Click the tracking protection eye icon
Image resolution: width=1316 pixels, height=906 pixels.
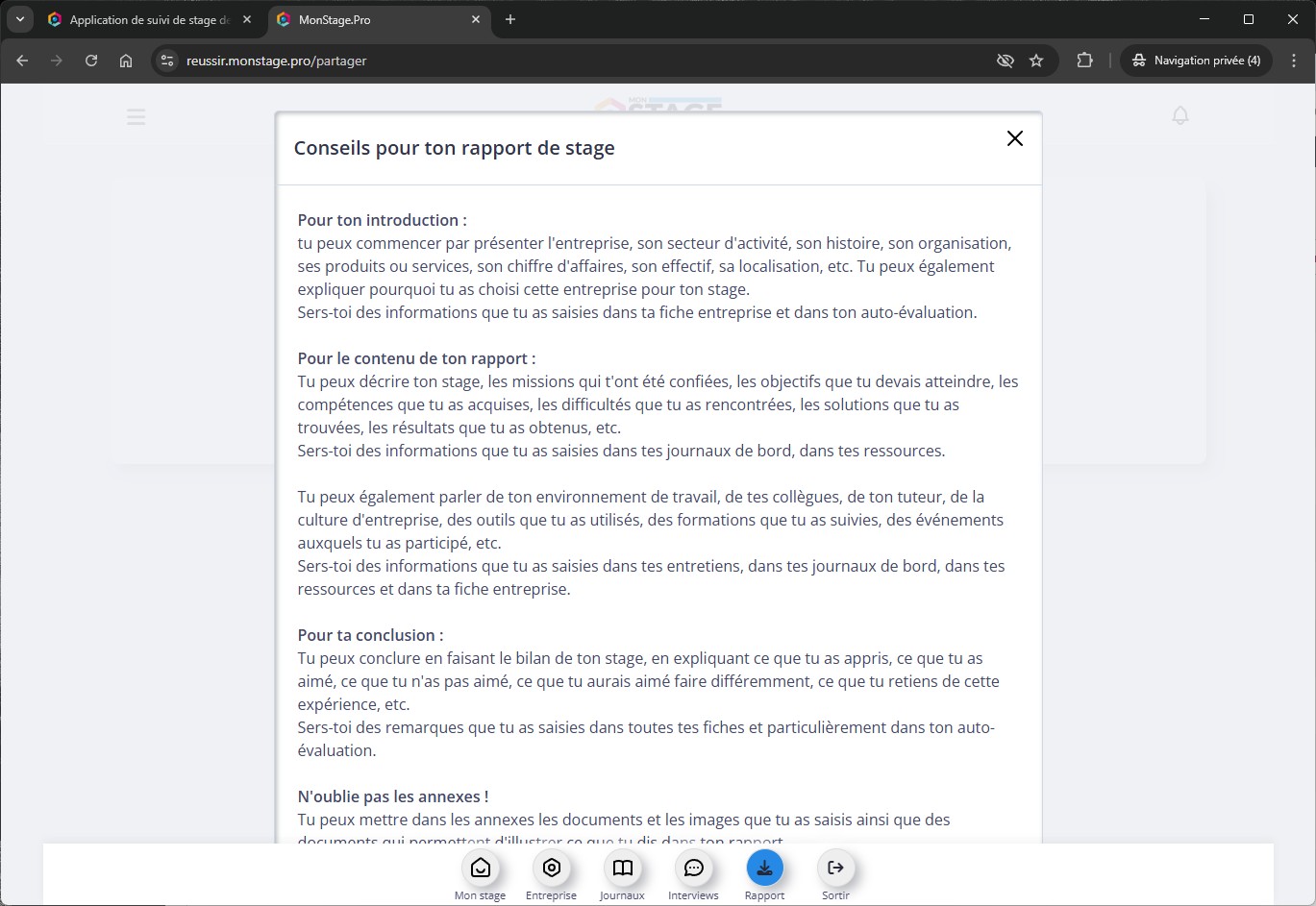[1005, 61]
